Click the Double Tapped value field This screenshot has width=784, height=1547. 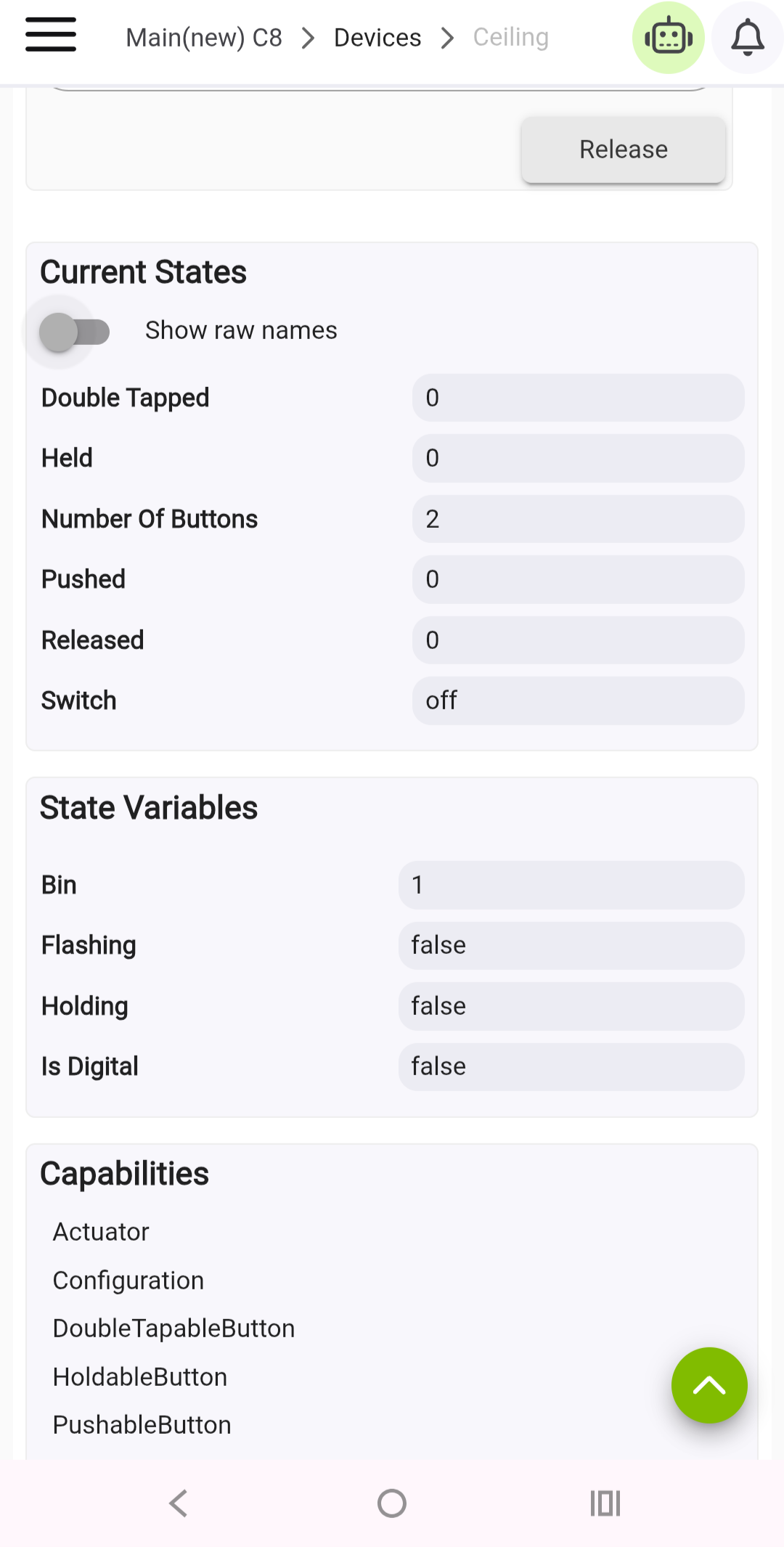(579, 398)
